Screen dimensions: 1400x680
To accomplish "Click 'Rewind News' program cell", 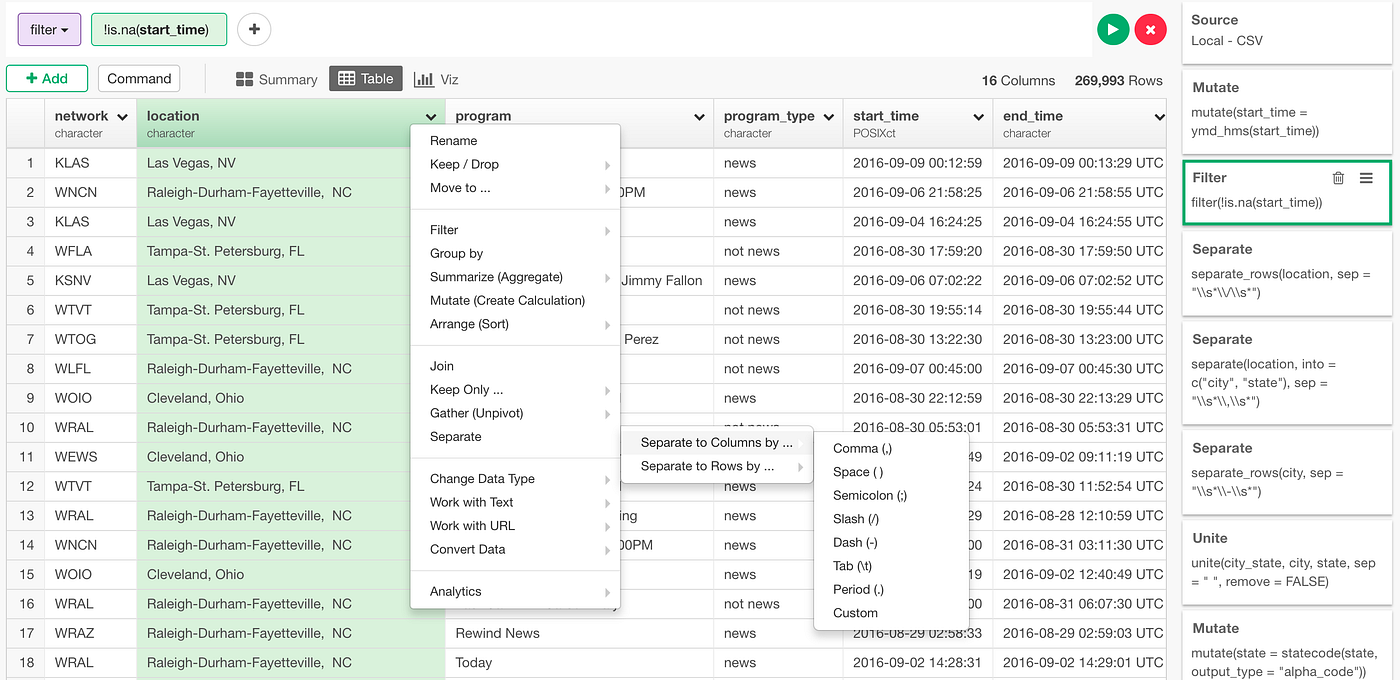I will (579, 633).
